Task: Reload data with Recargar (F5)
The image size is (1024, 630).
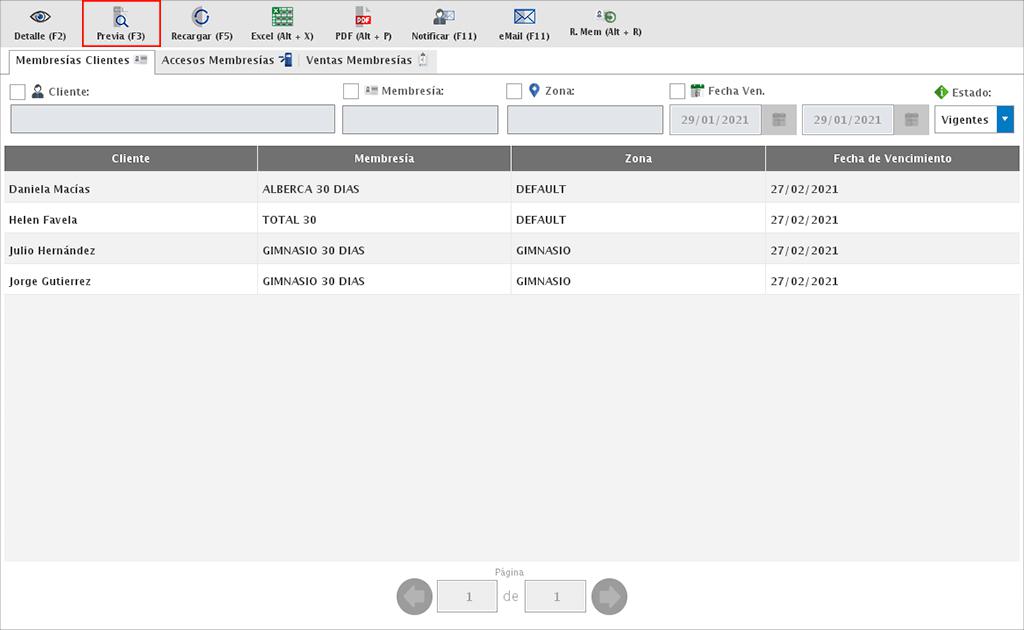Action: tap(201, 18)
